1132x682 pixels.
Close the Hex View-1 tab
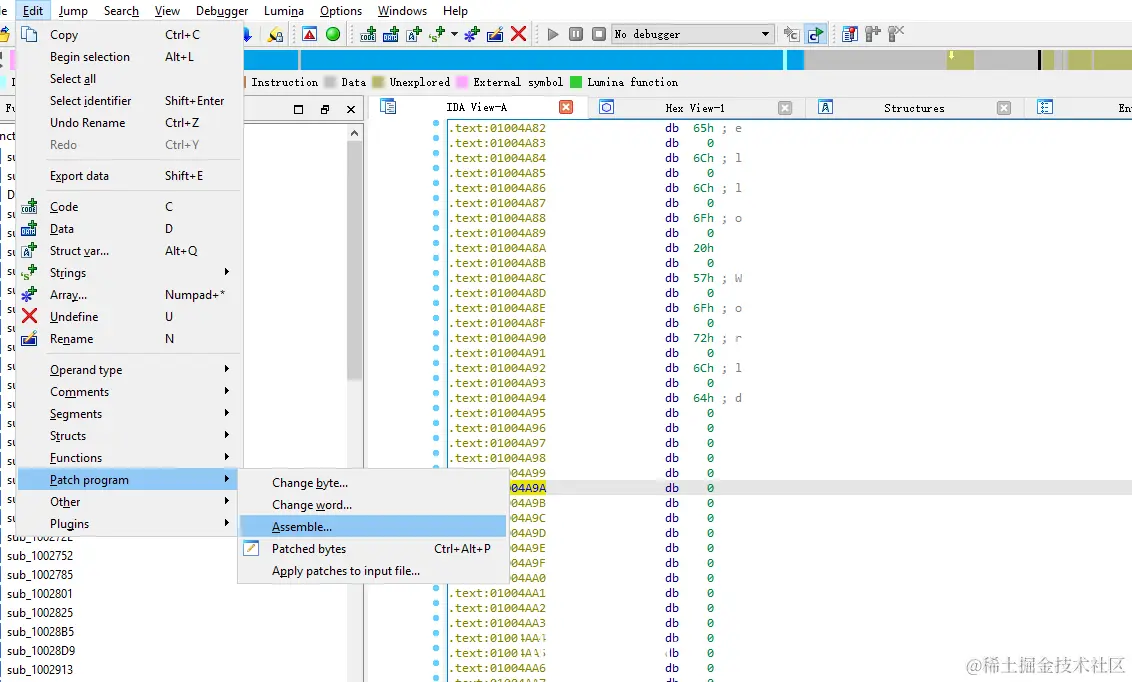tap(785, 108)
